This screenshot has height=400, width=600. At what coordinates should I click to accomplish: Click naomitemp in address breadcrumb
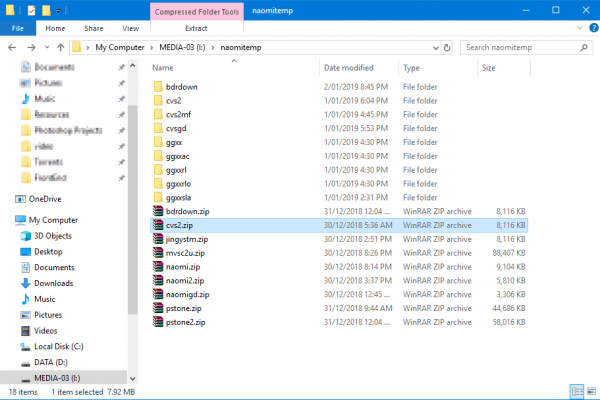coord(241,47)
